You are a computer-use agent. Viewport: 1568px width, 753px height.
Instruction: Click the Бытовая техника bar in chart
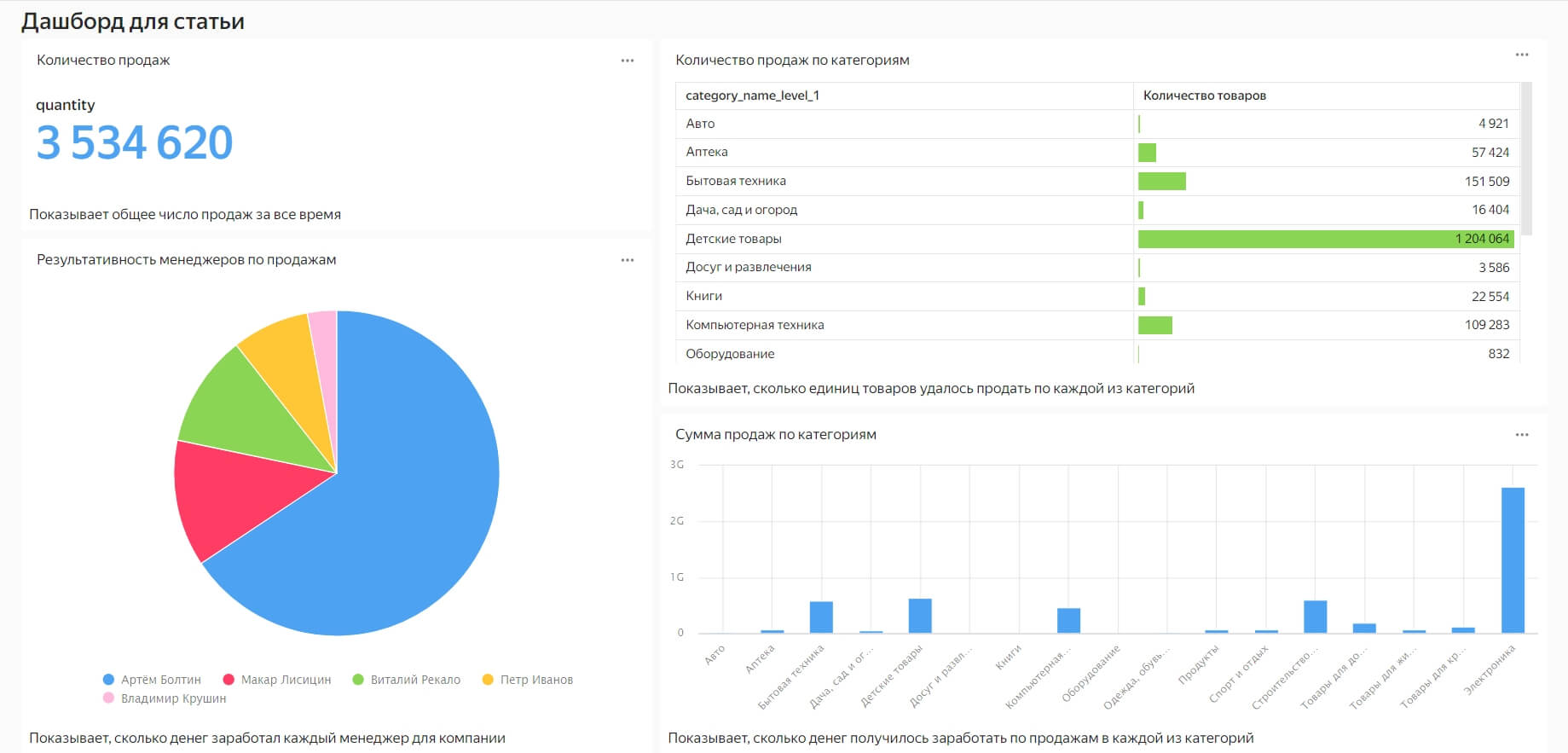point(821,617)
